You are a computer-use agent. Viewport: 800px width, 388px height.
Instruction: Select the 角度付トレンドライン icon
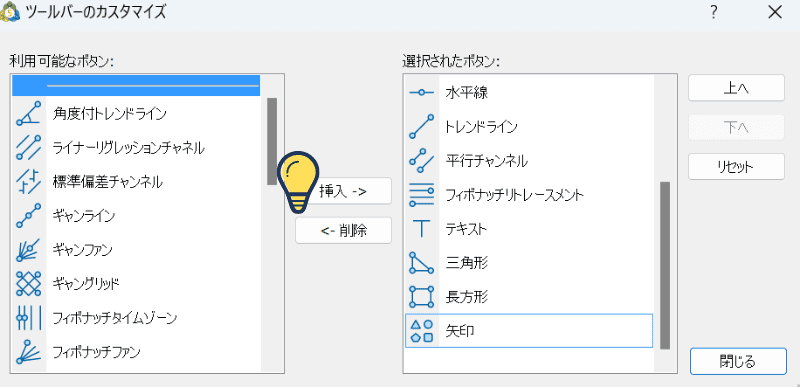click(x=29, y=113)
